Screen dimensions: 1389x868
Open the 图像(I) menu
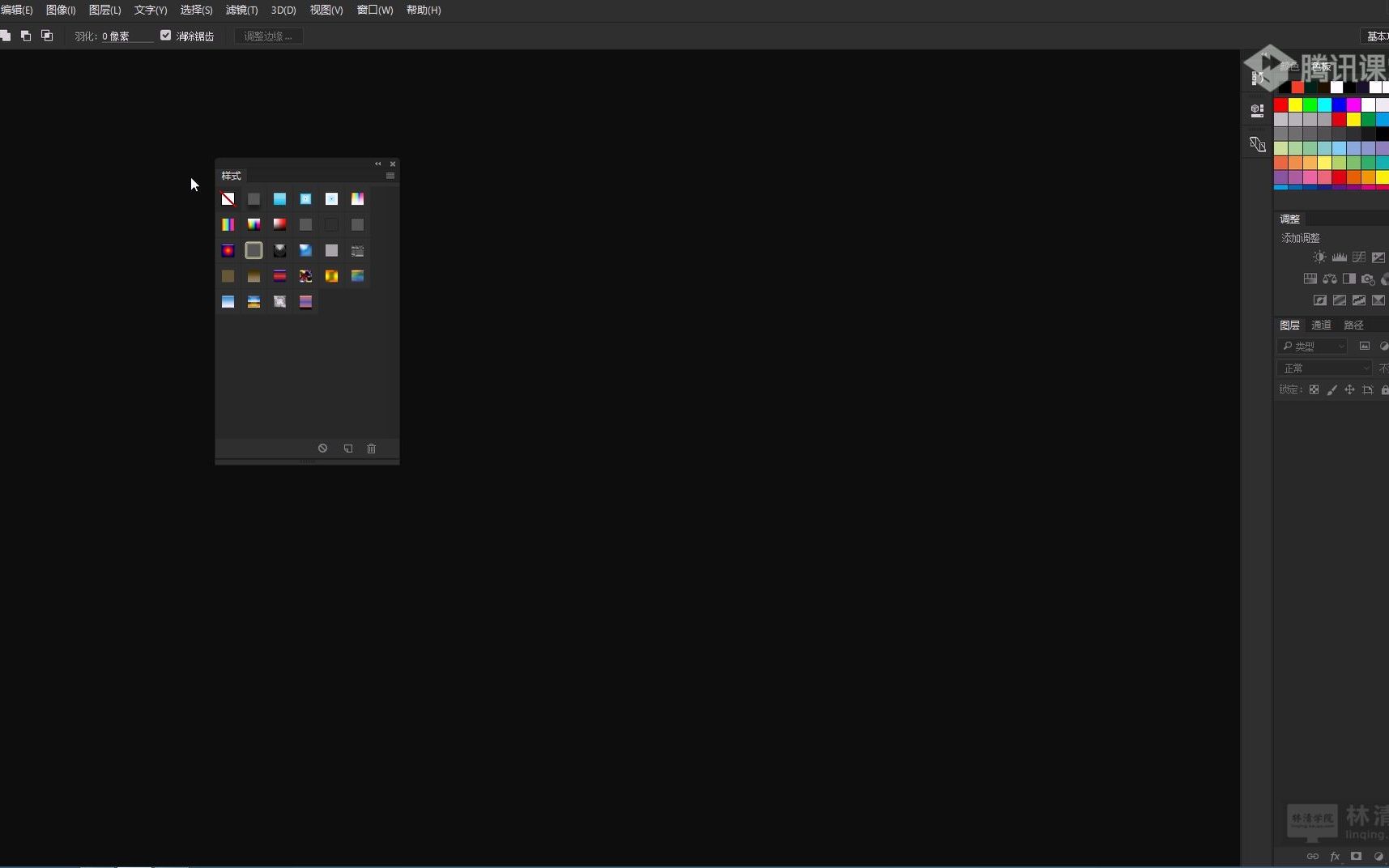coord(61,11)
